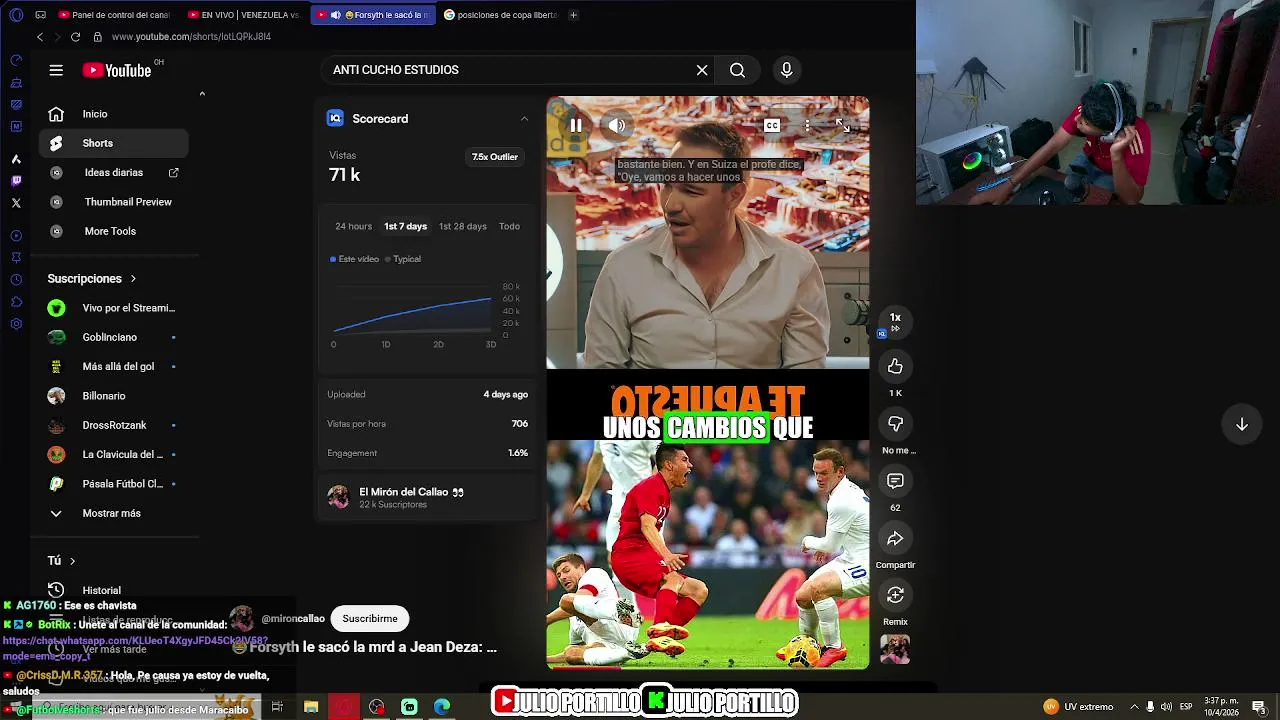Open the Short's three-dot options menu
Viewport: 1280px width, 720px height.
pos(807,125)
